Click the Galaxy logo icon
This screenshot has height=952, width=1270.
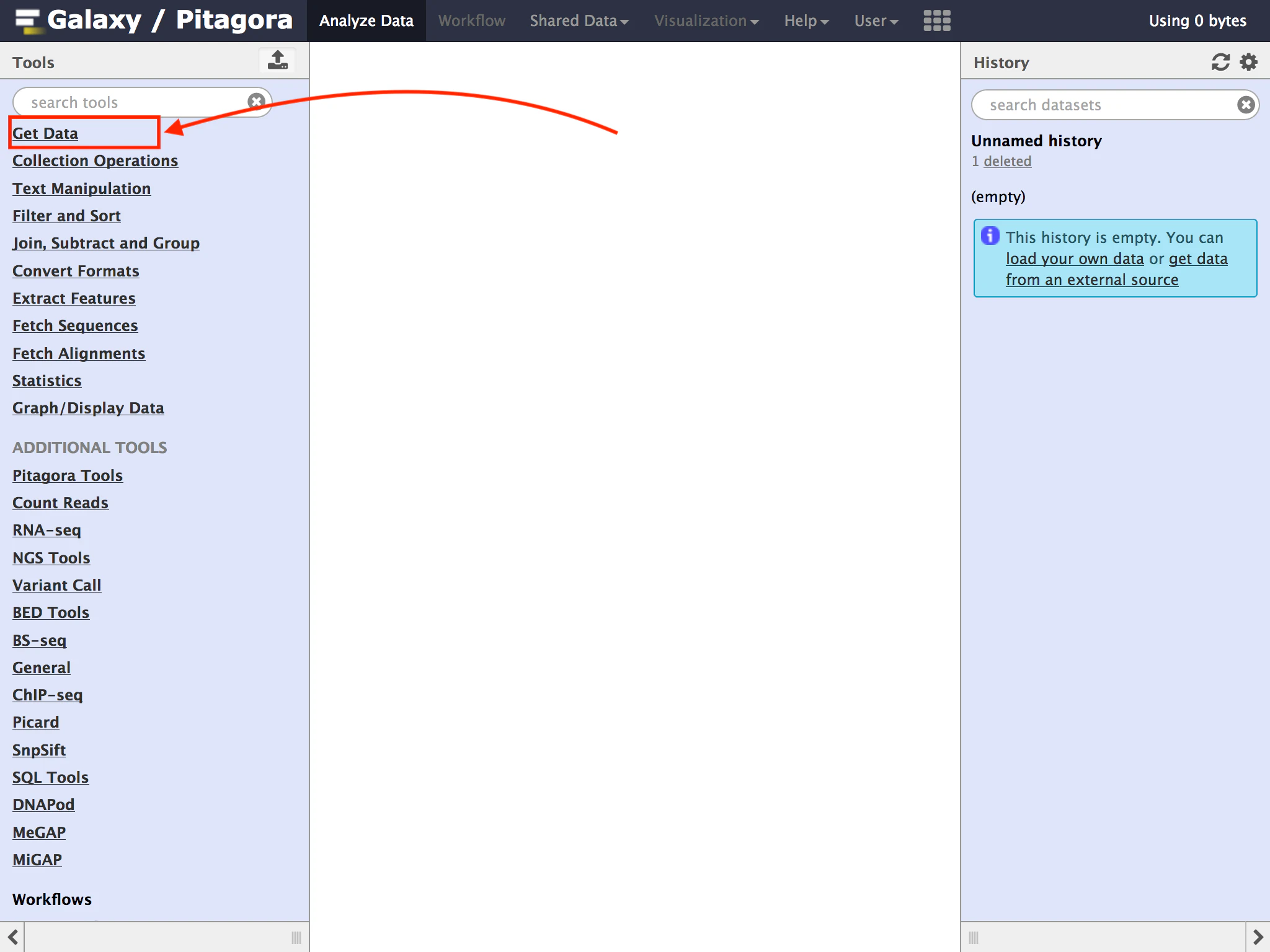tap(28, 20)
